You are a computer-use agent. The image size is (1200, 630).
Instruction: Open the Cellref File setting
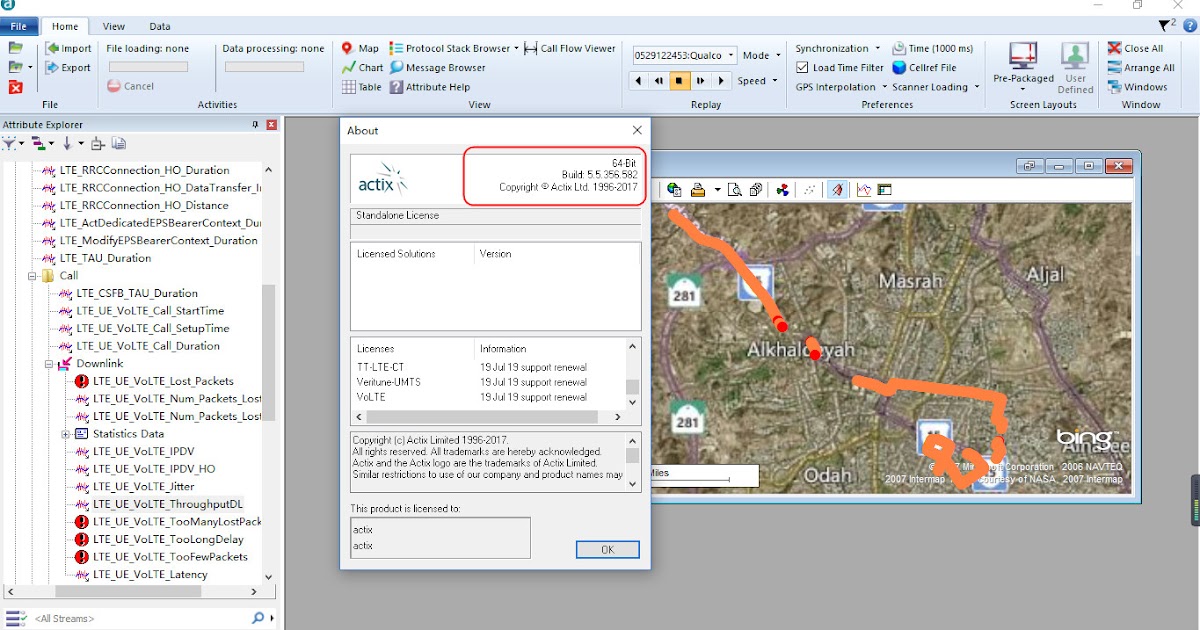tap(924, 68)
